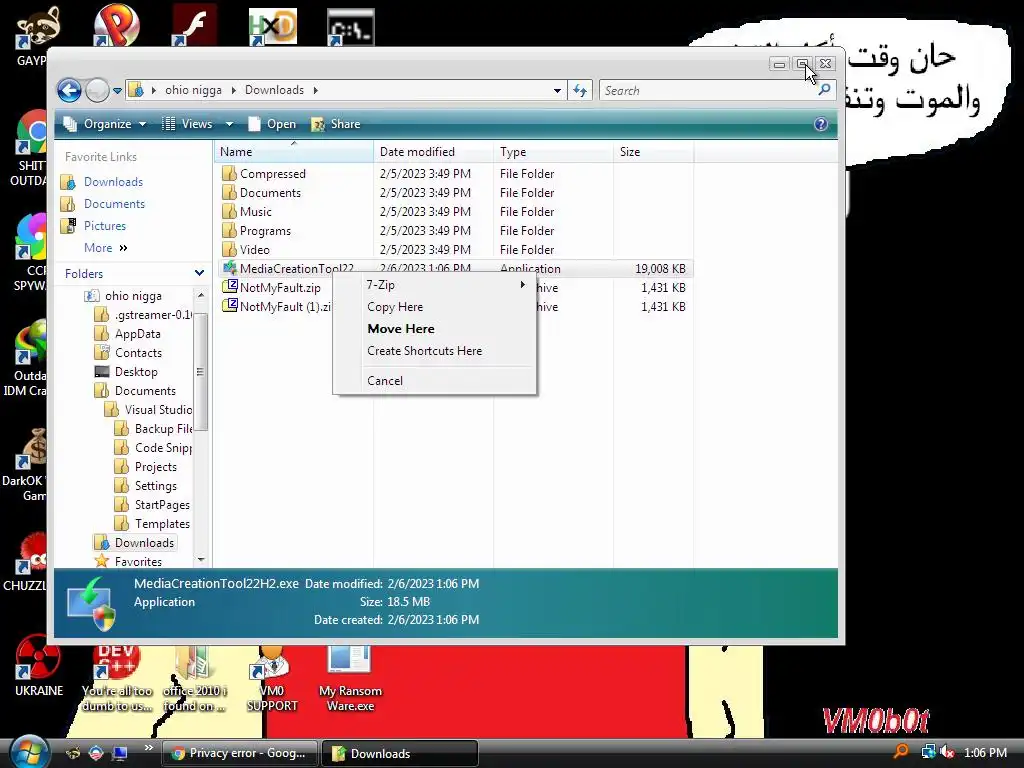Open the UKRAINE desktop shortcut

(39, 666)
